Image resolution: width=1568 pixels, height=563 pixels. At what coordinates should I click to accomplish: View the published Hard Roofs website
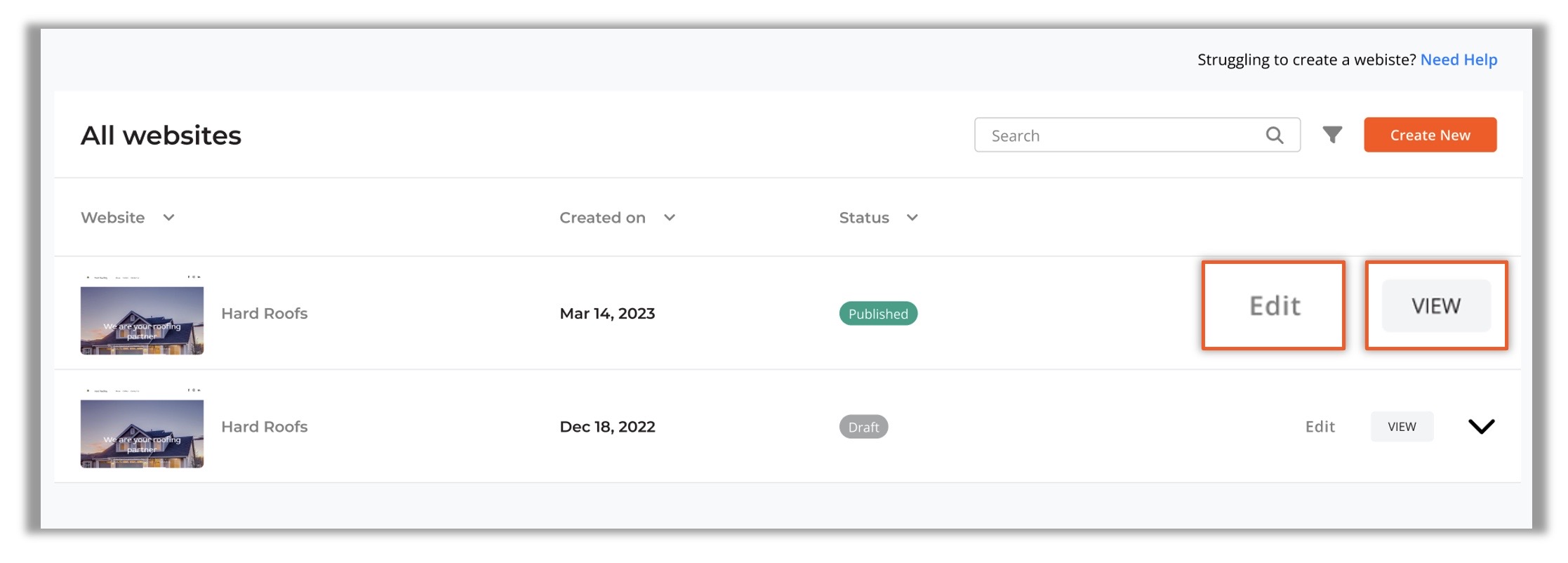[1436, 306]
